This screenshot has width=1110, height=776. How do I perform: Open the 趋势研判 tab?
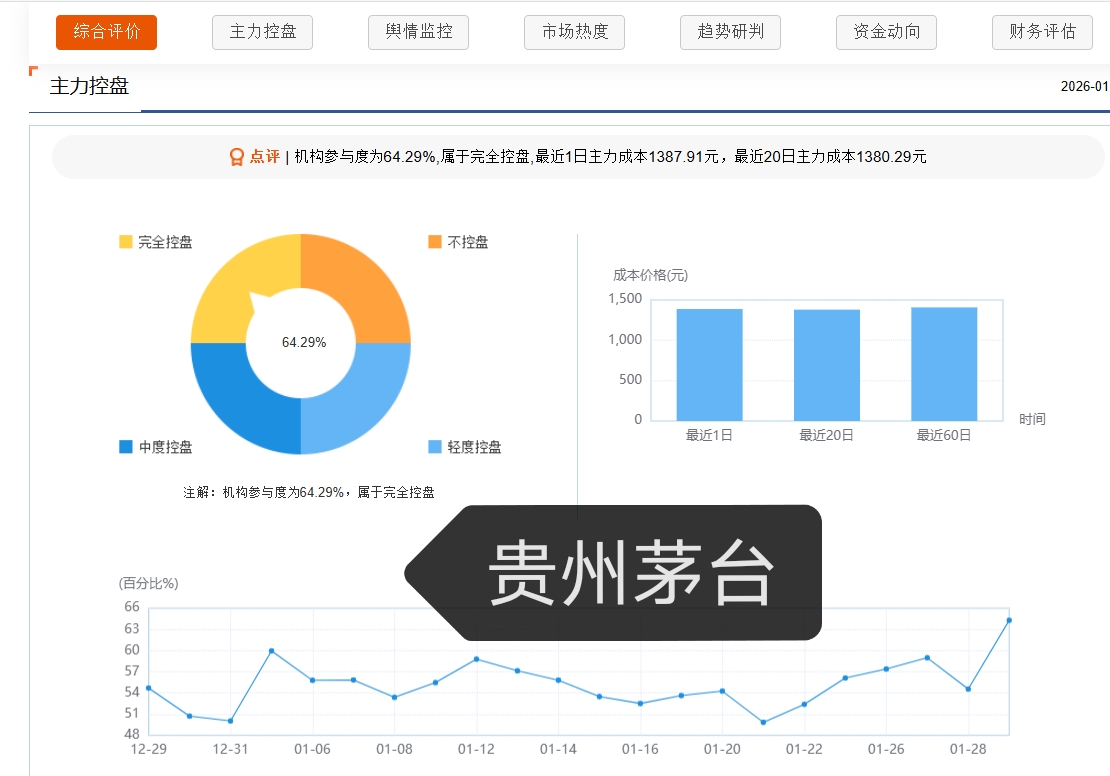(731, 33)
